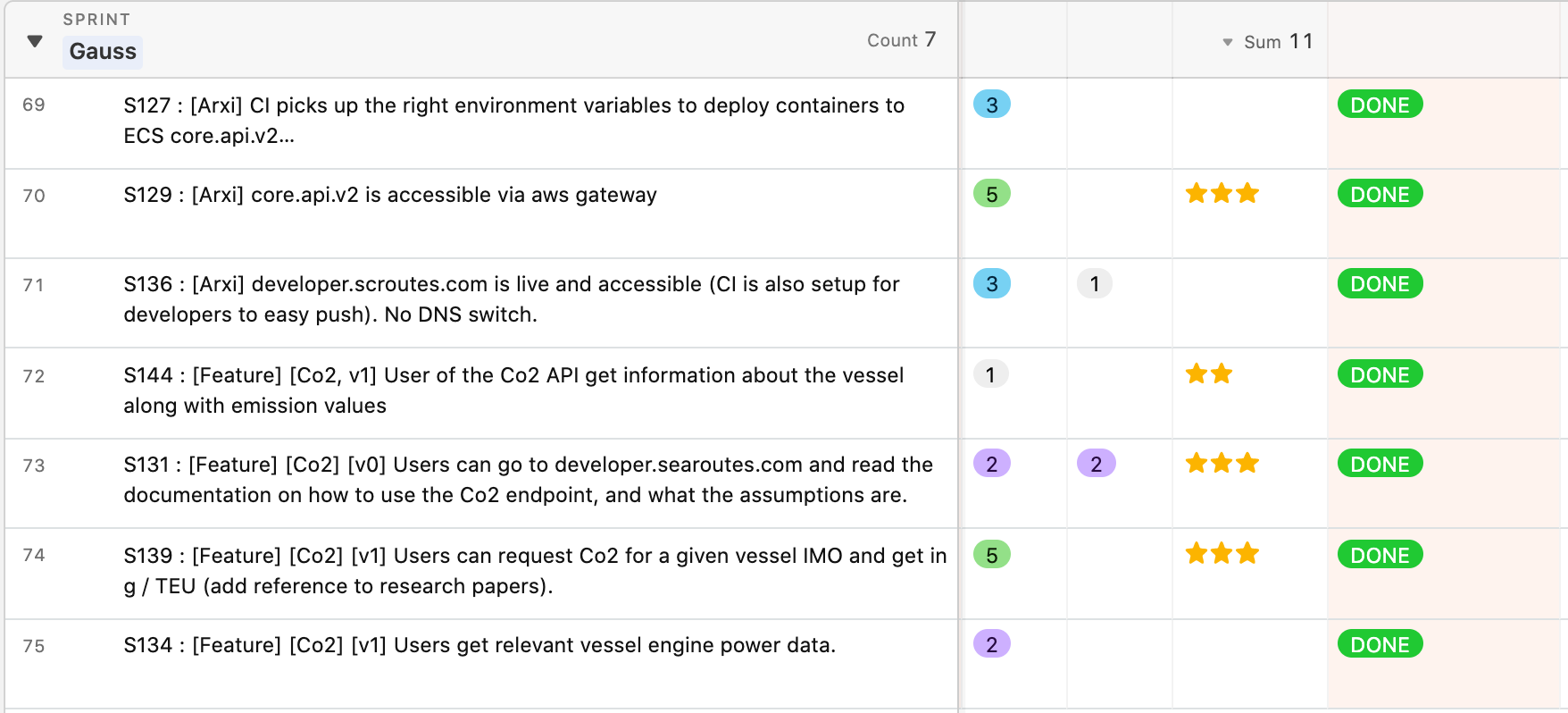
Task: Click green 5 points badge in row S139
Action: (992, 555)
